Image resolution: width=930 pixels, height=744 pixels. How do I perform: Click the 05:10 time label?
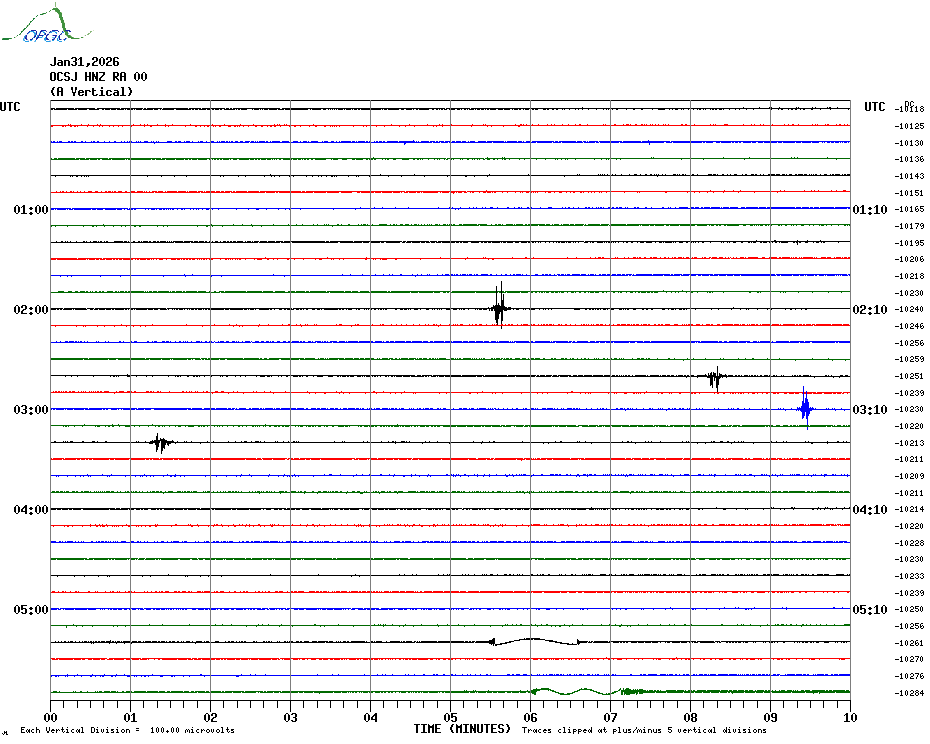pos(870,610)
